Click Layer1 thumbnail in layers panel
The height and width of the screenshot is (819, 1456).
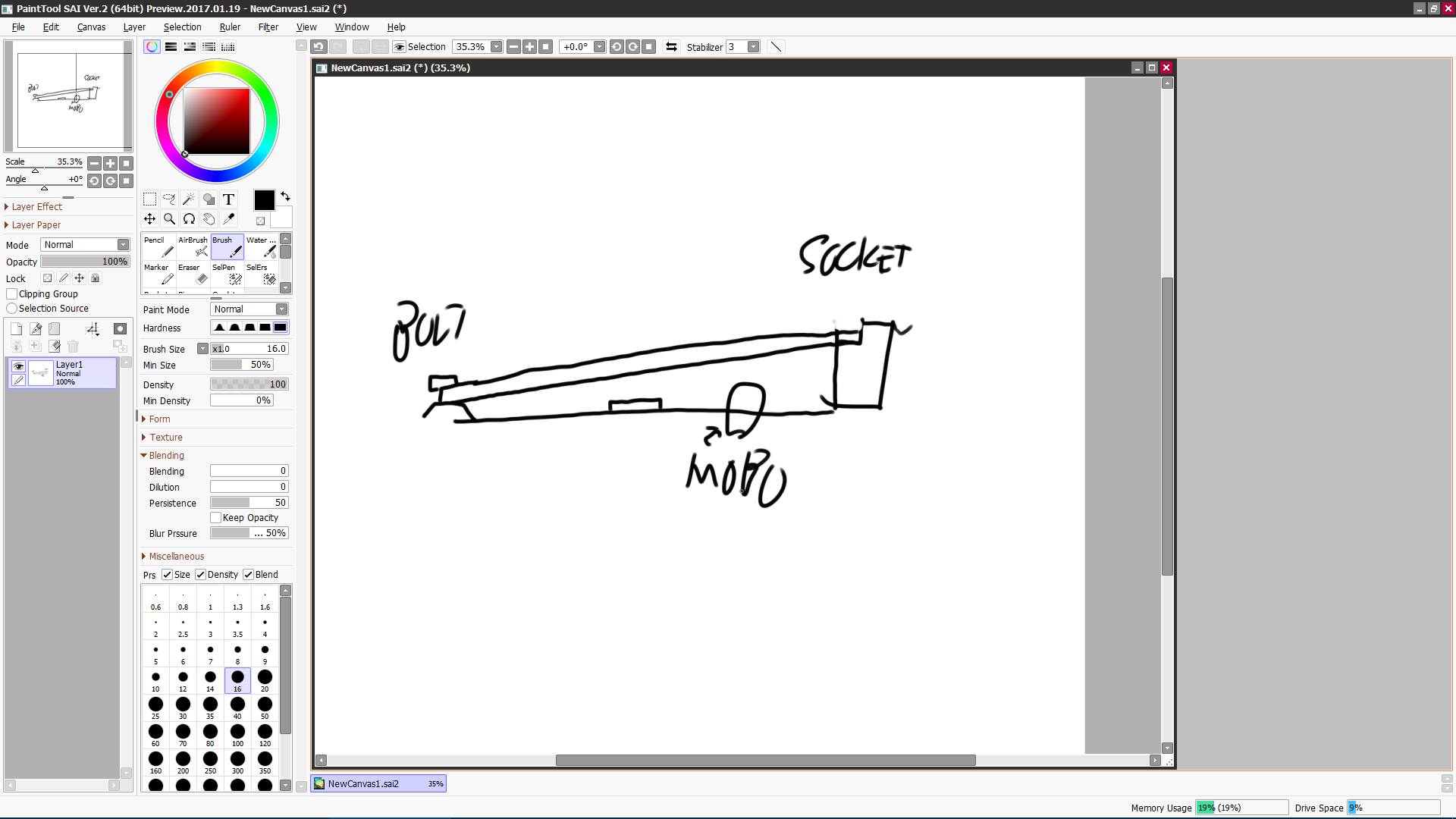click(x=41, y=372)
